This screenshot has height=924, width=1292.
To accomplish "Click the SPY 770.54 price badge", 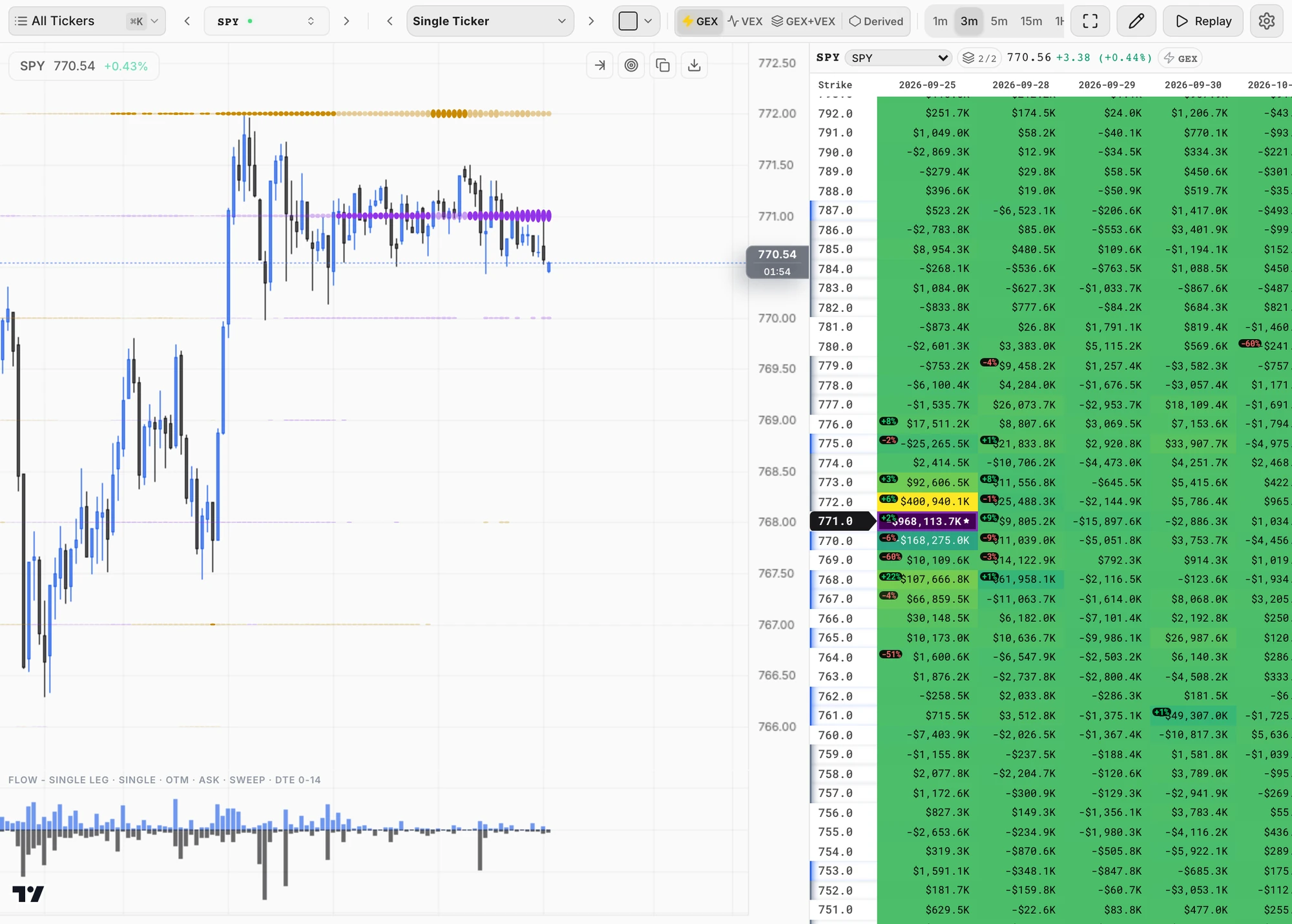I will [x=84, y=66].
